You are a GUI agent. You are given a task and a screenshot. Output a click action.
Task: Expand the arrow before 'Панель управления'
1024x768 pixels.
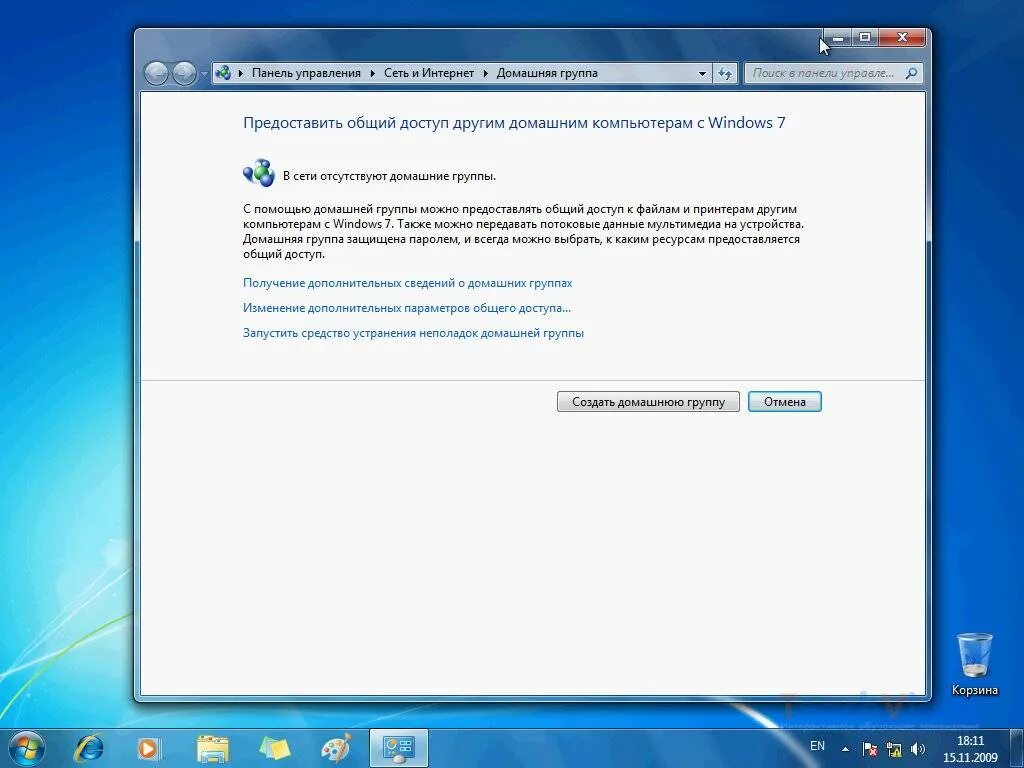click(x=241, y=73)
